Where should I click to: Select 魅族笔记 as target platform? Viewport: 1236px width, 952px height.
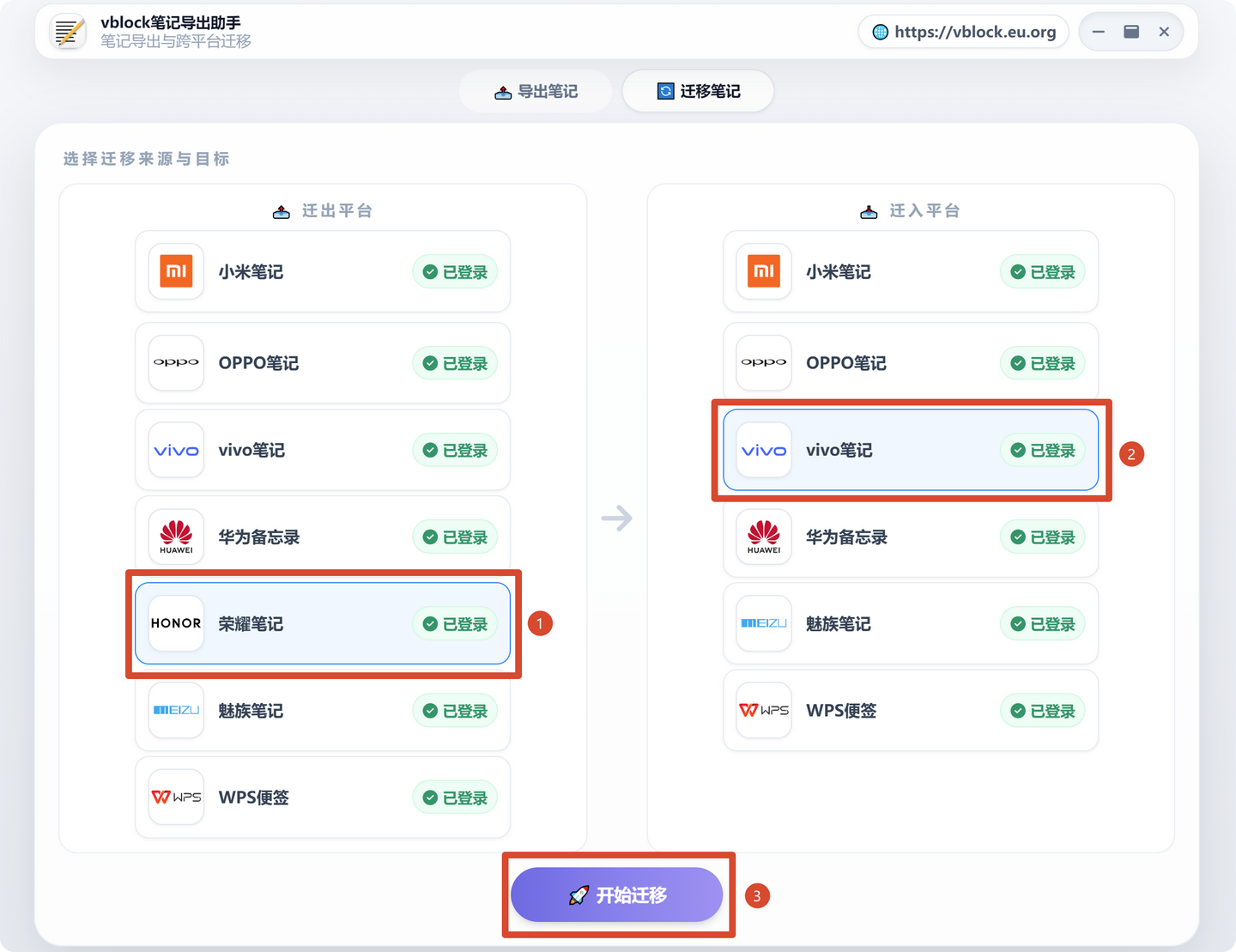coord(911,623)
